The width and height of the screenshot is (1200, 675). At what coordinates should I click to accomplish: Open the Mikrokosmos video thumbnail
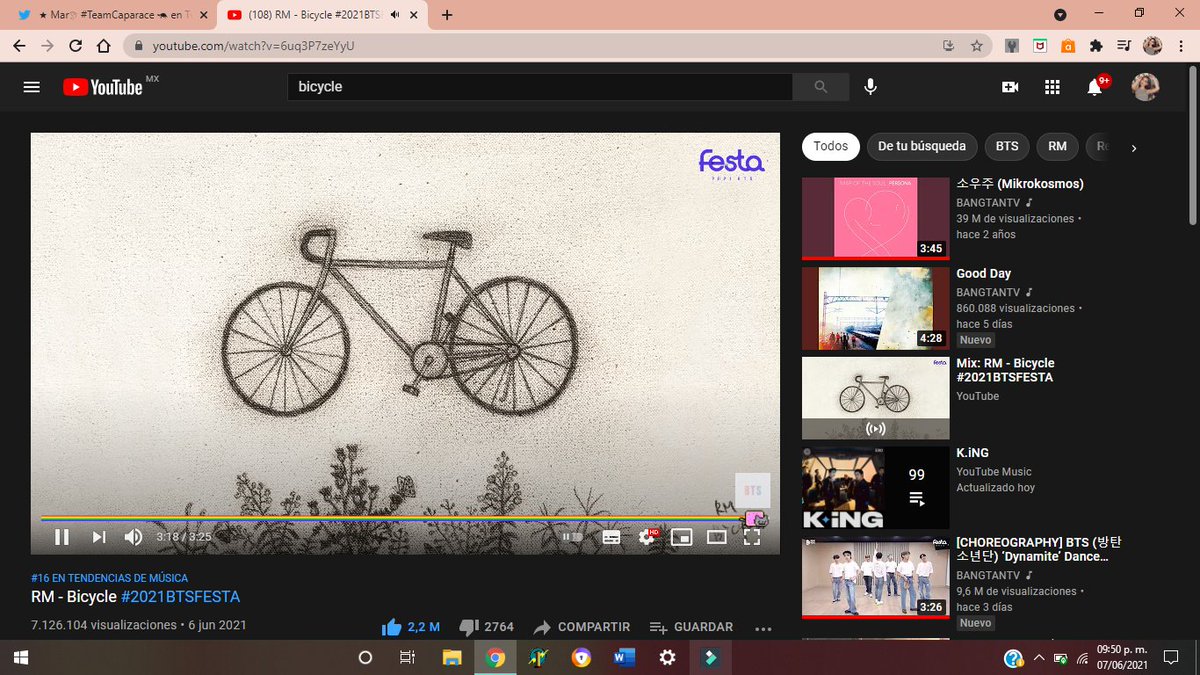875,219
